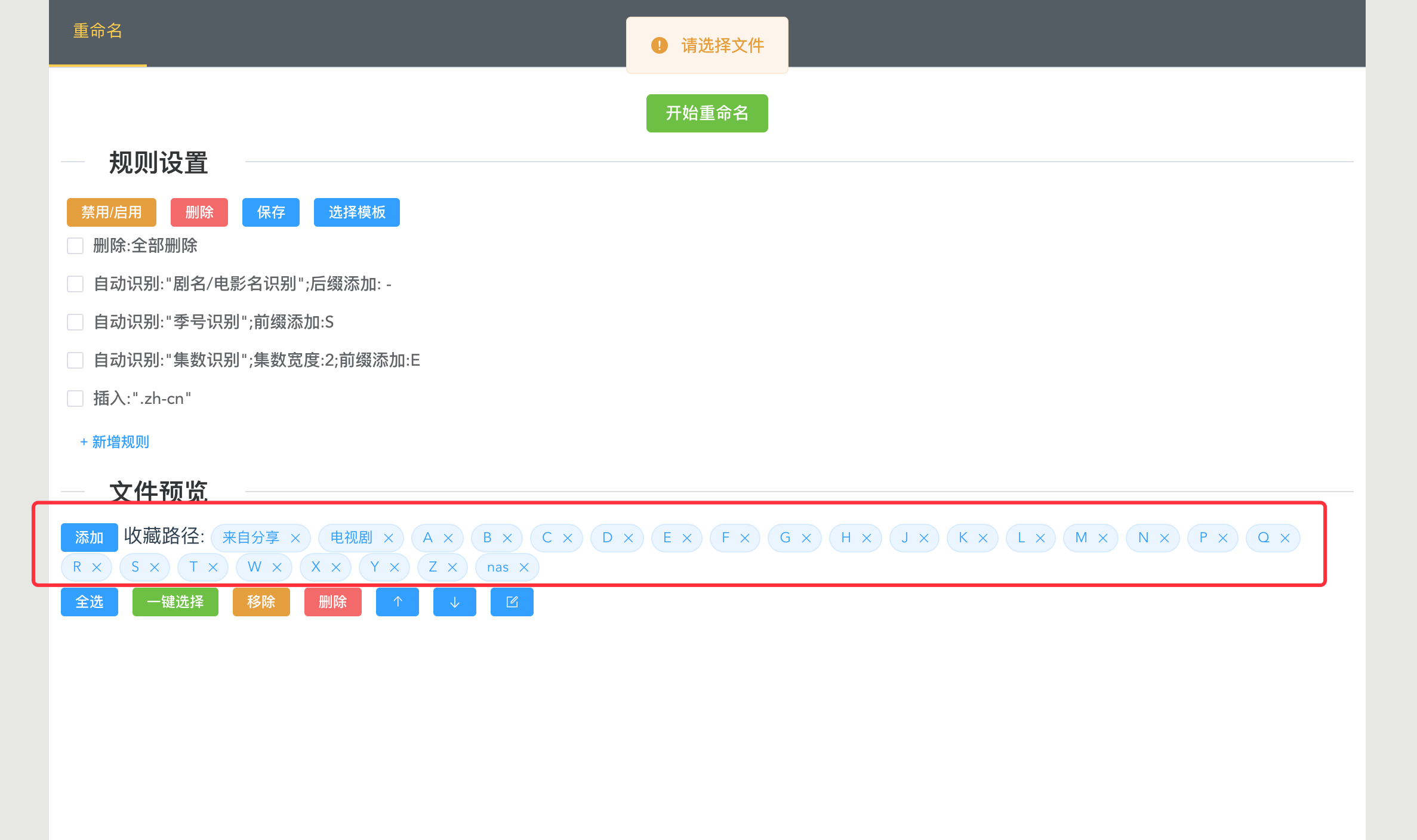This screenshot has width=1417, height=840.
Task: Click the 一键选择 button
Action: coord(175,601)
